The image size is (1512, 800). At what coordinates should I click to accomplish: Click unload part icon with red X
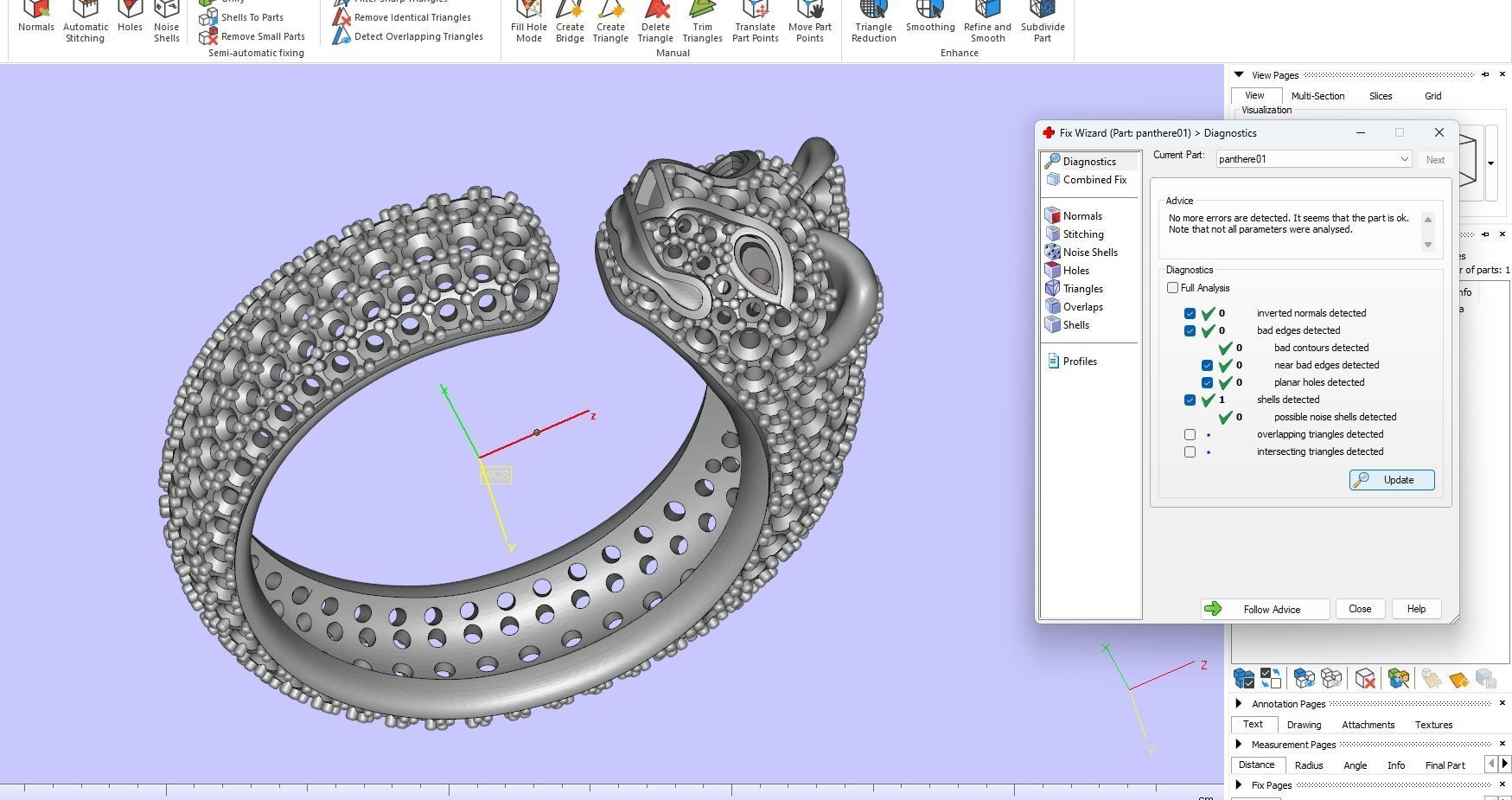click(1365, 678)
